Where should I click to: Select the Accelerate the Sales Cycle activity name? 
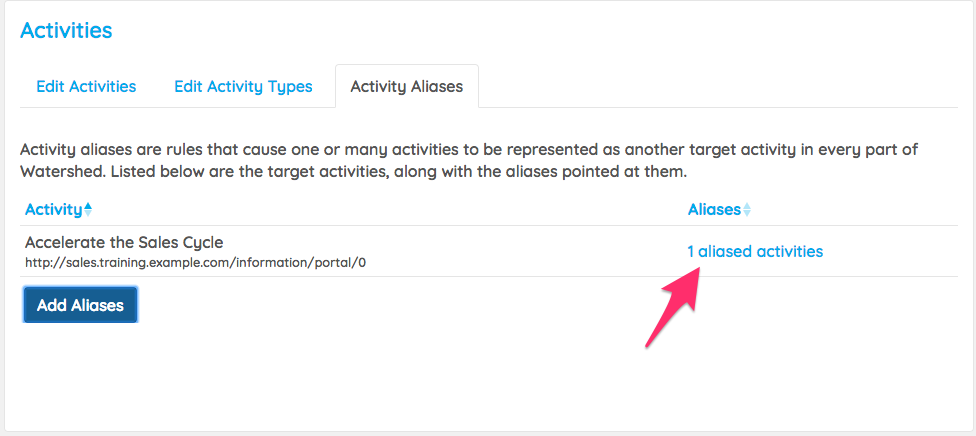(124, 242)
